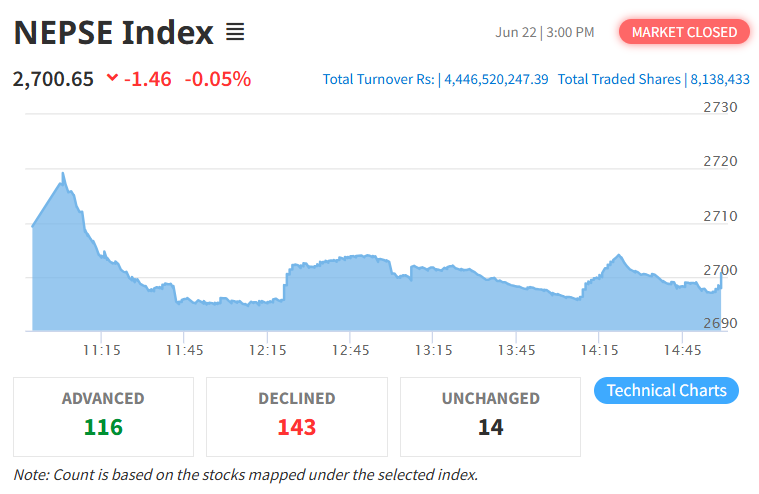Click the MARKET CLOSED status badge
This screenshot has height=494, width=759.
[x=684, y=32]
